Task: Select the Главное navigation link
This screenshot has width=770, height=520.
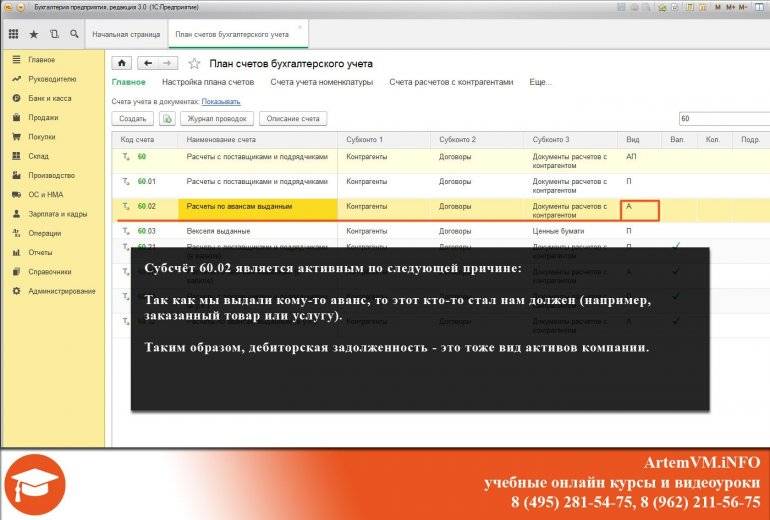Action: [129, 82]
